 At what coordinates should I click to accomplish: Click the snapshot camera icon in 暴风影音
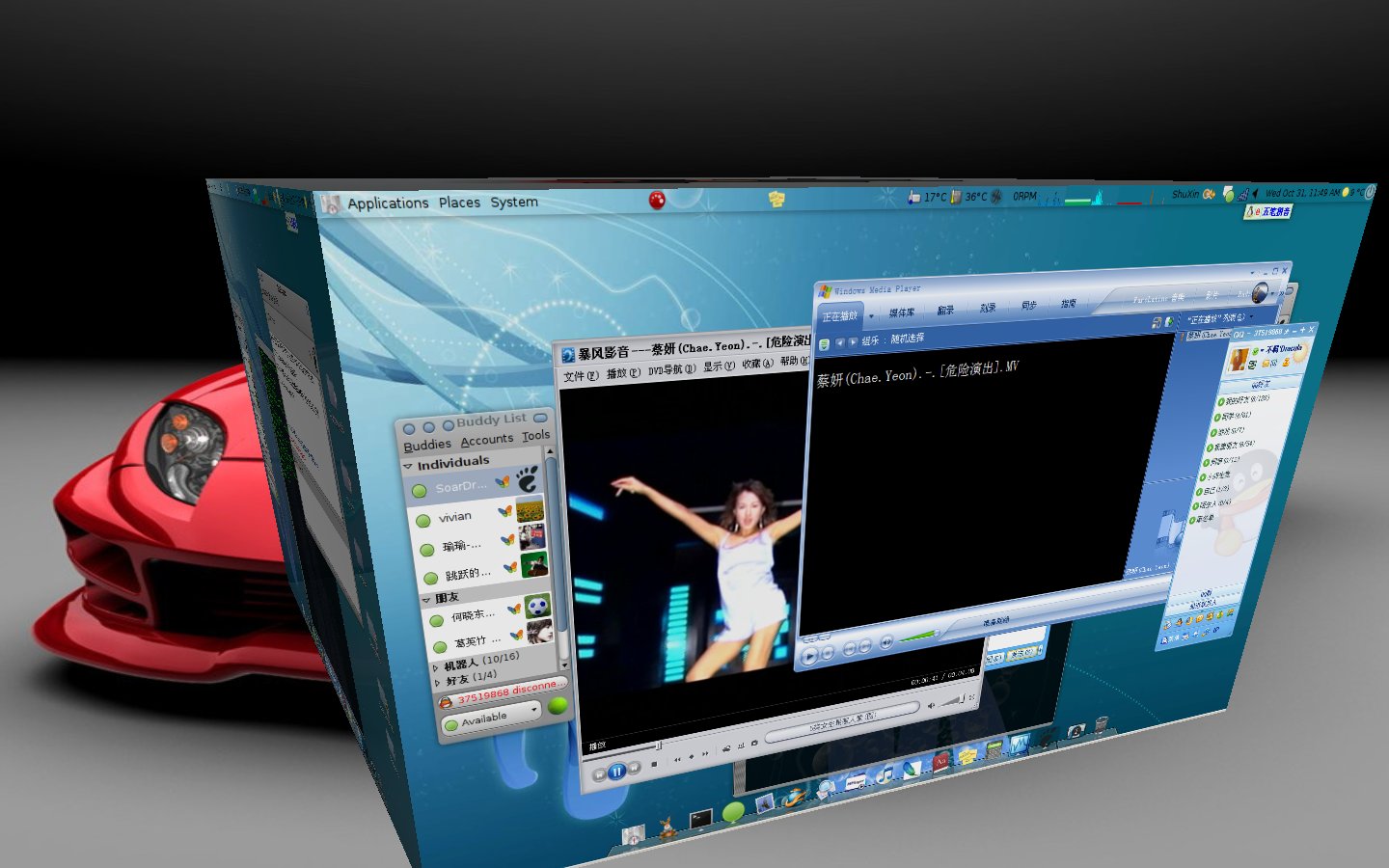[x=754, y=744]
